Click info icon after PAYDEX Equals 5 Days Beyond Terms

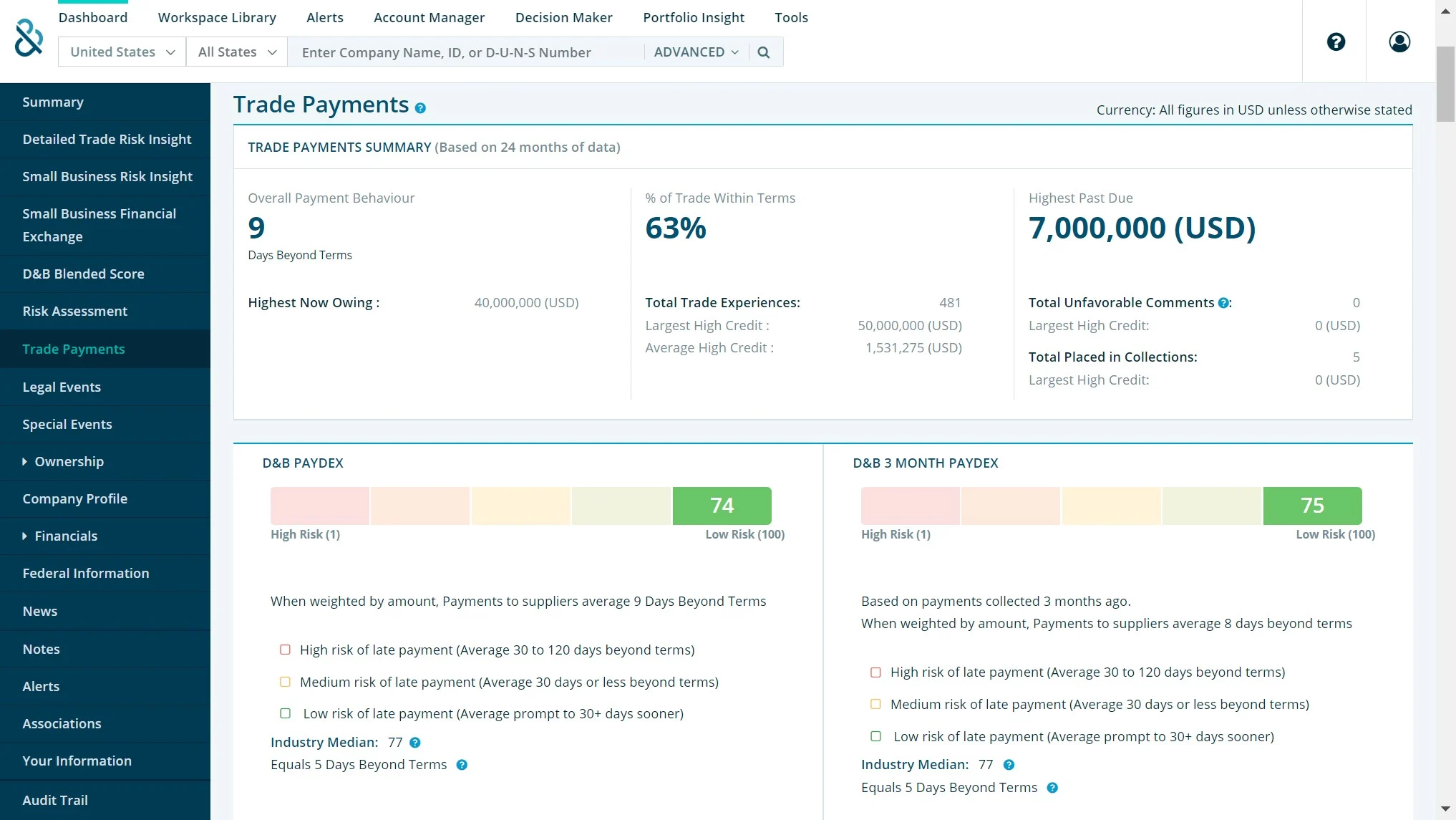click(462, 765)
